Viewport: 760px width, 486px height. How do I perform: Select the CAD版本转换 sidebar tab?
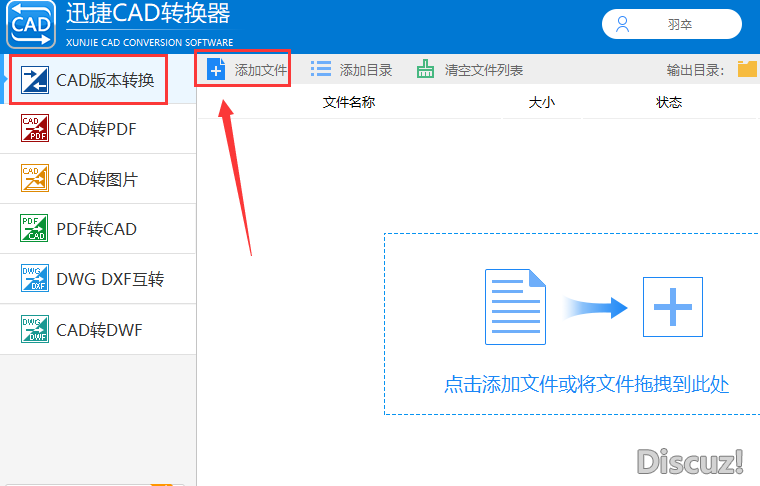(86, 78)
